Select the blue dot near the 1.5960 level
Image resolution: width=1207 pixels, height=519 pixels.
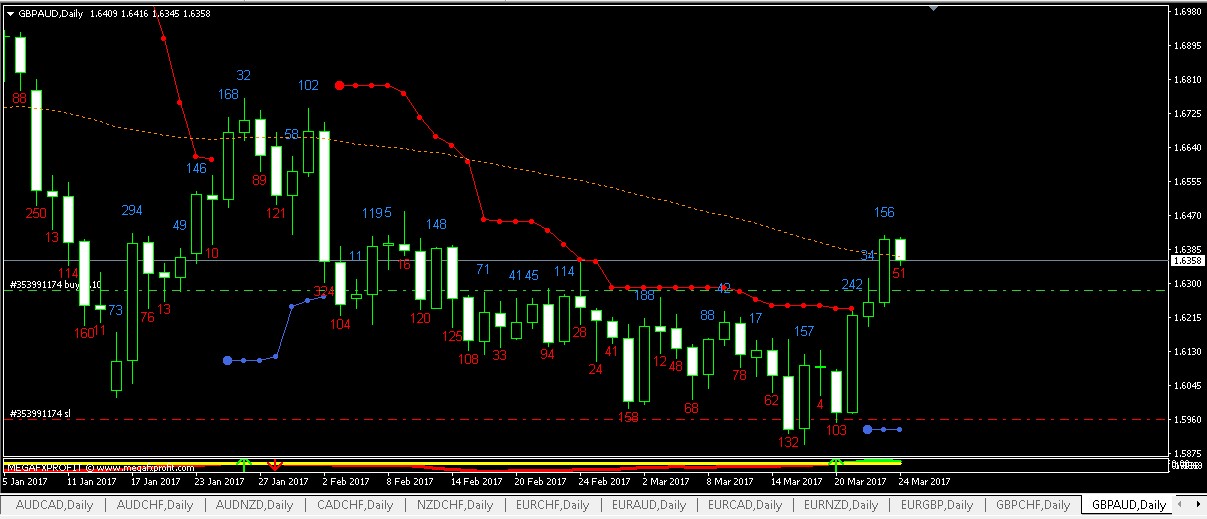867,429
